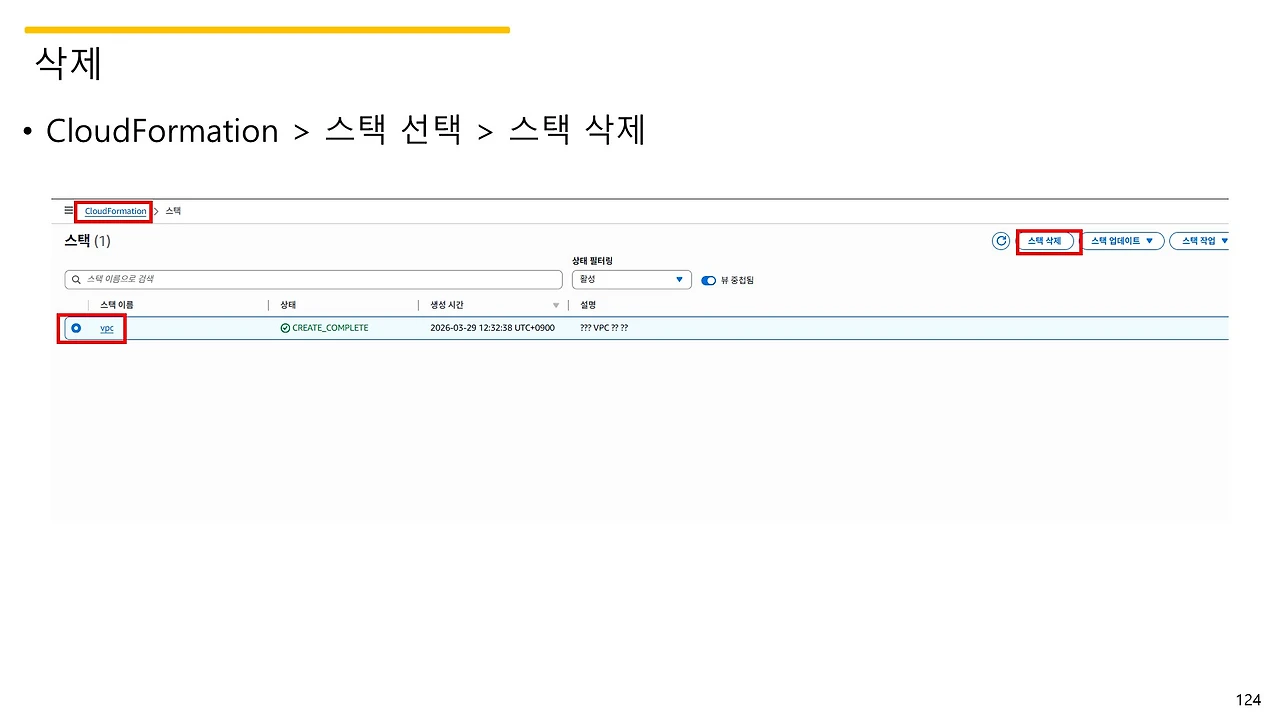The height and width of the screenshot is (720, 1280).
Task: Click the 상태 column header
Action: tap(287, 304)
